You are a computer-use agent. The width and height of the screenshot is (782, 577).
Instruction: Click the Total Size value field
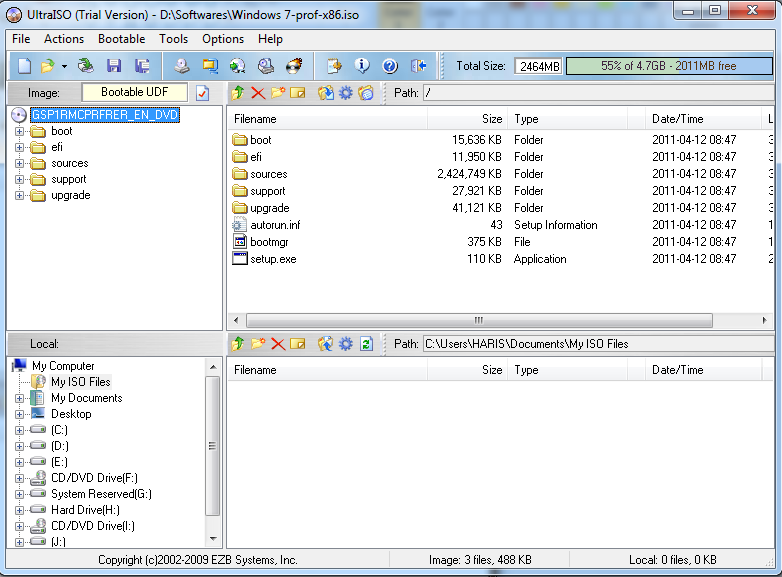click(x=539, y=66)
